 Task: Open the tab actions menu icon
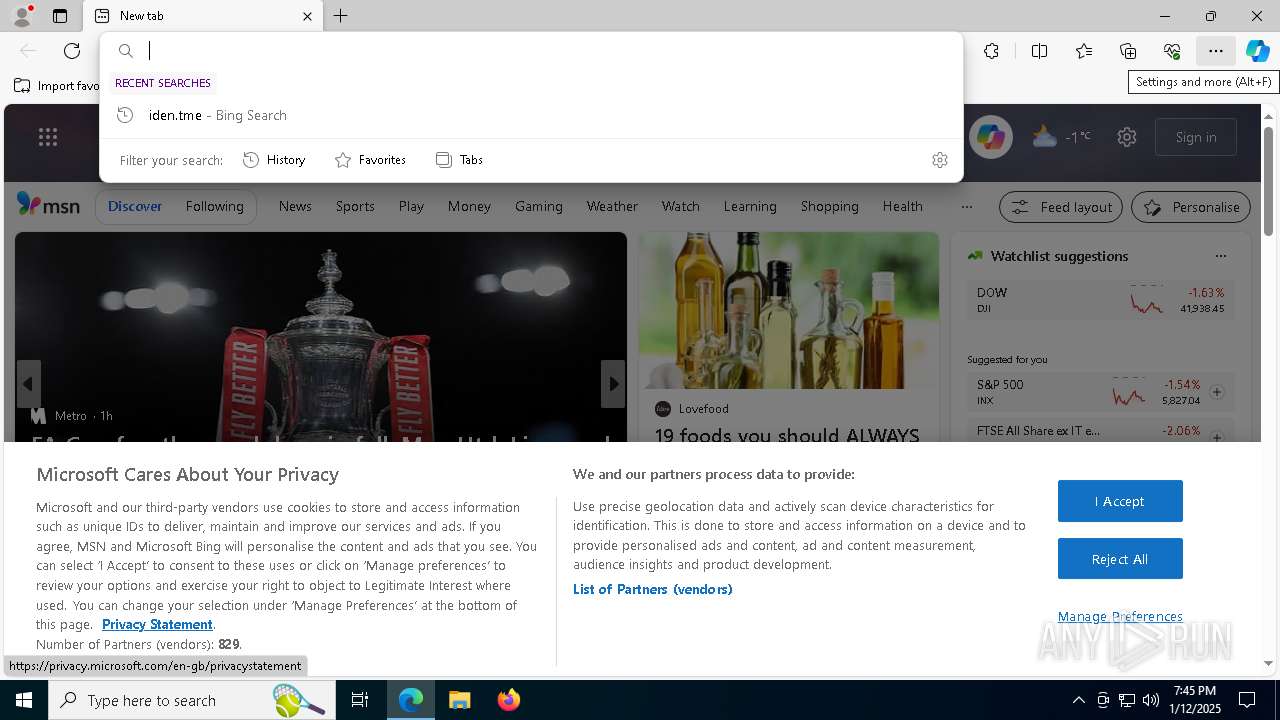click(x=60, y=16)
